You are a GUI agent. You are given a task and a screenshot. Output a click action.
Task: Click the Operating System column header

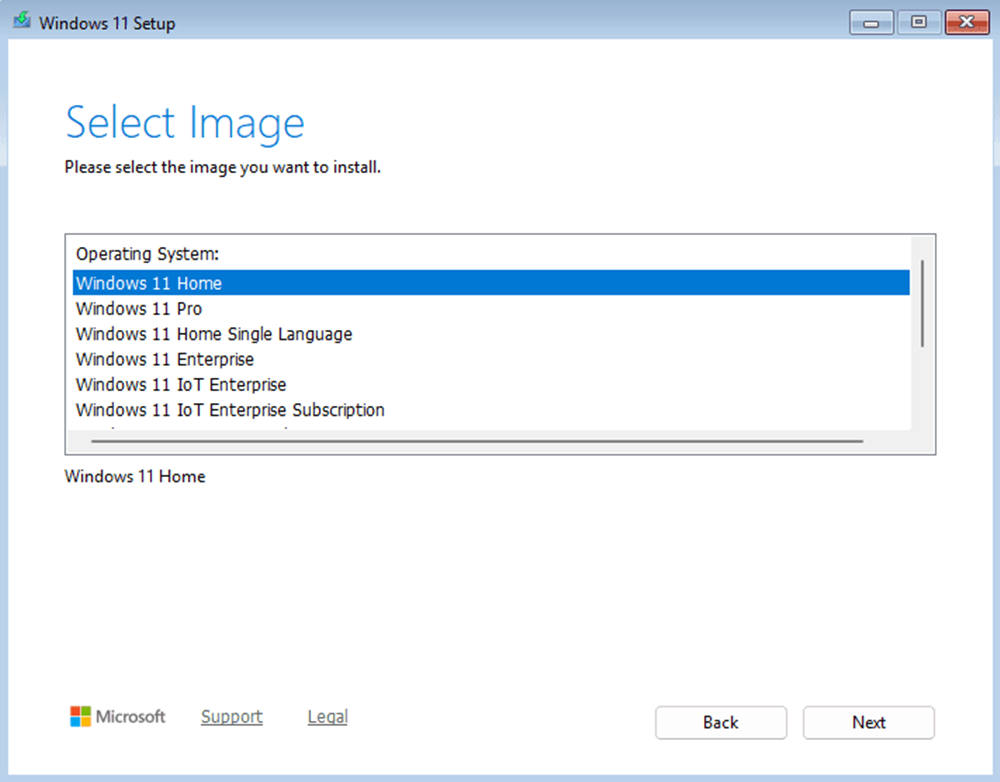click(x=147, y=254)
